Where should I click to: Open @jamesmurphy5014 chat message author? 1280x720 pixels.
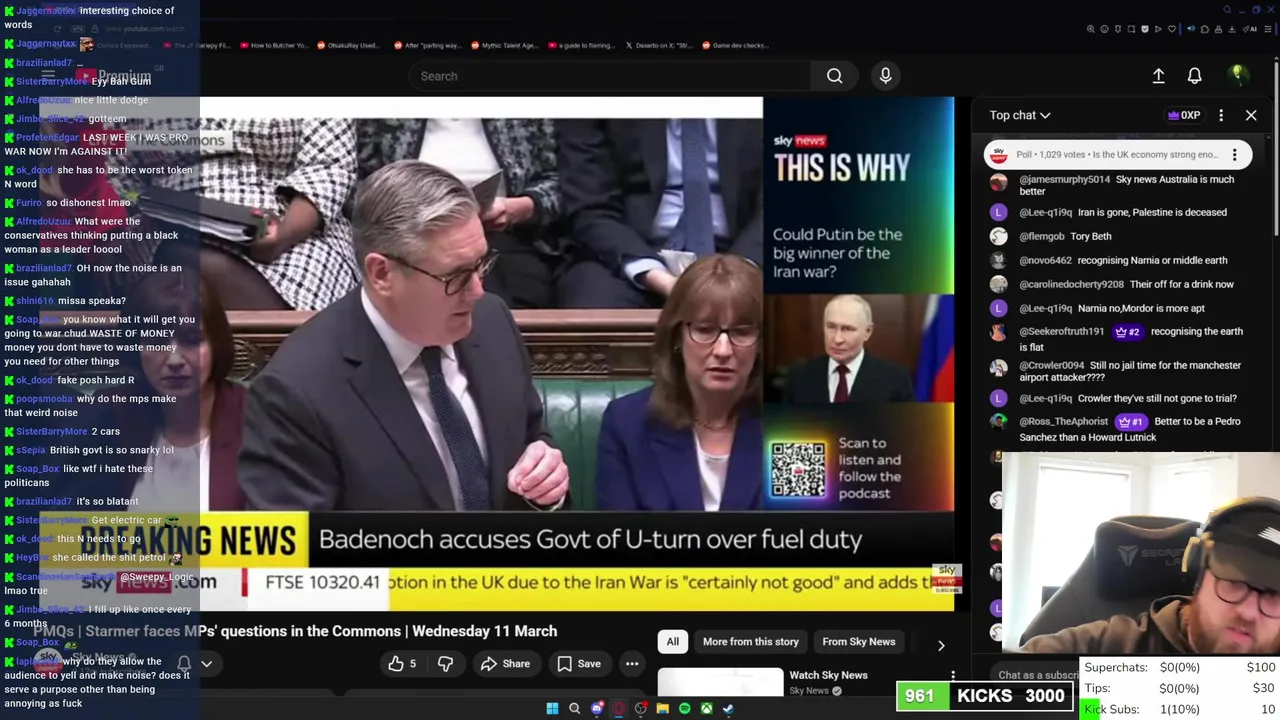[1064, 180]
